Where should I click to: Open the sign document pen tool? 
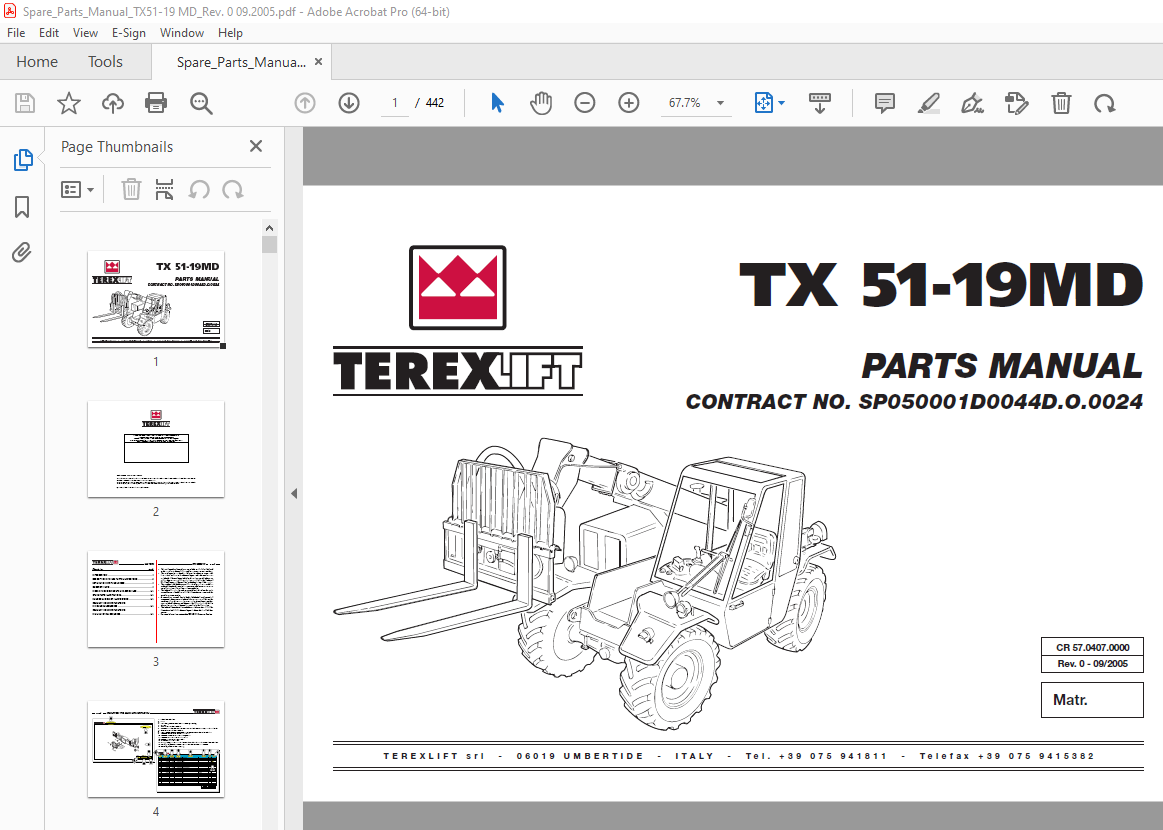point(972,103)
